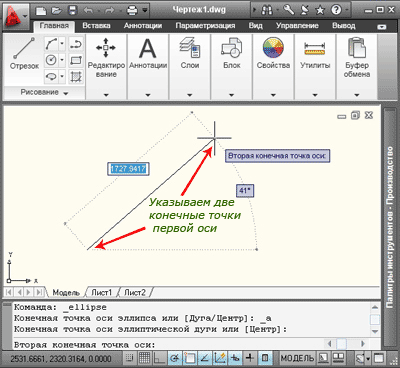Open the Свойства color wheel panel
Image resolution: width=400 pixels, height=368 pixels.
(x=273, y=48)
